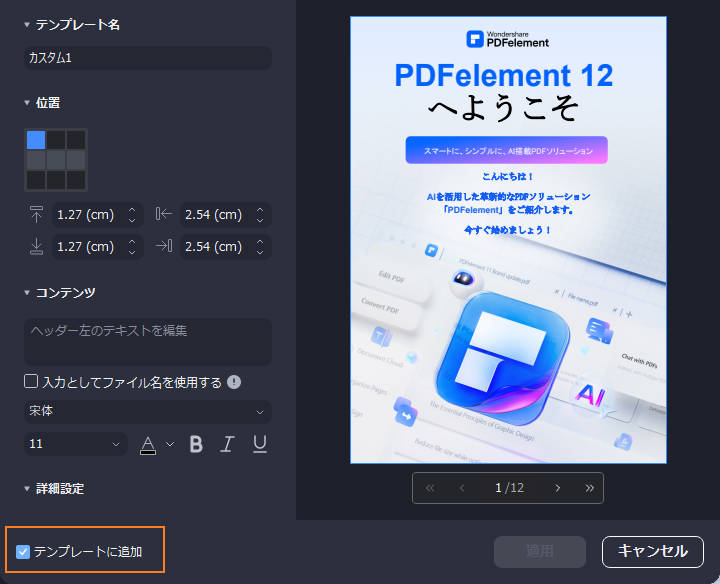Screen dimensions: 720x584
Task: Decrease bottom margin 1.27 cm stepper
Action: coord(132,252)
